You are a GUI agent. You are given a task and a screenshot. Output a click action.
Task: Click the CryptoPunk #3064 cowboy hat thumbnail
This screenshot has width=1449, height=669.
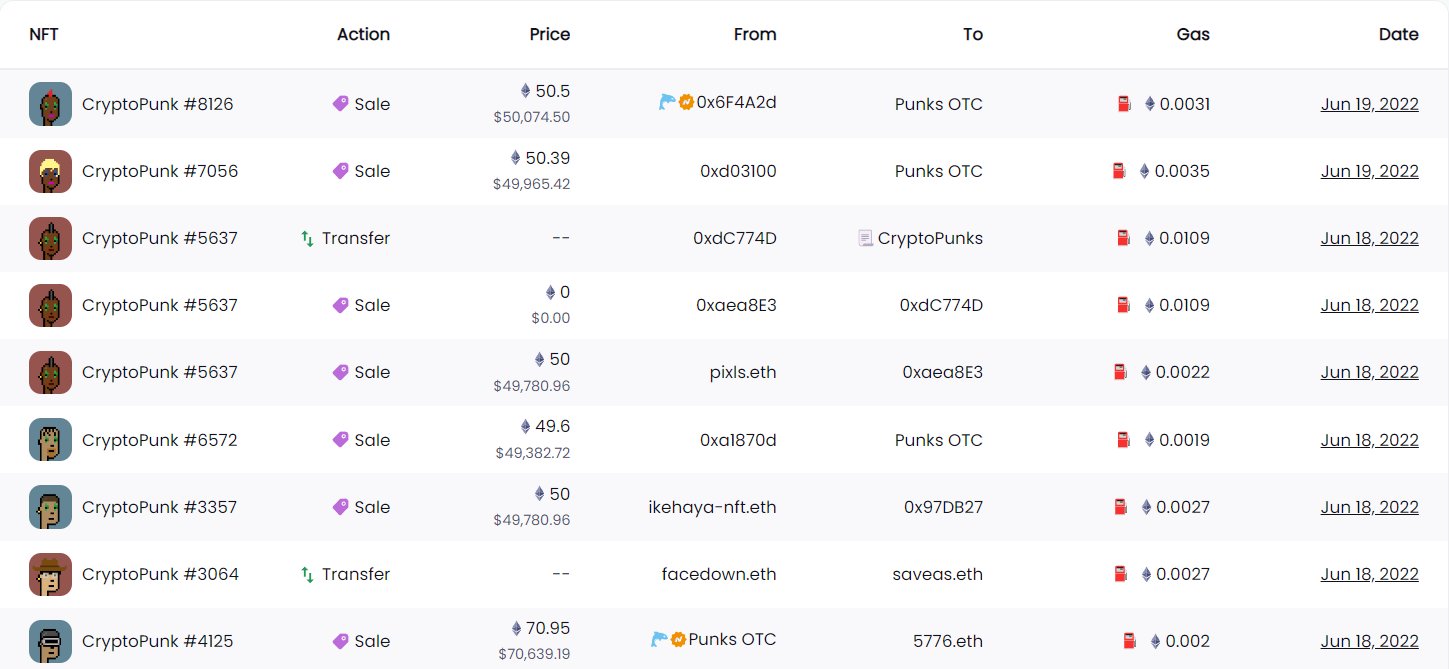(x=50, y=574)
